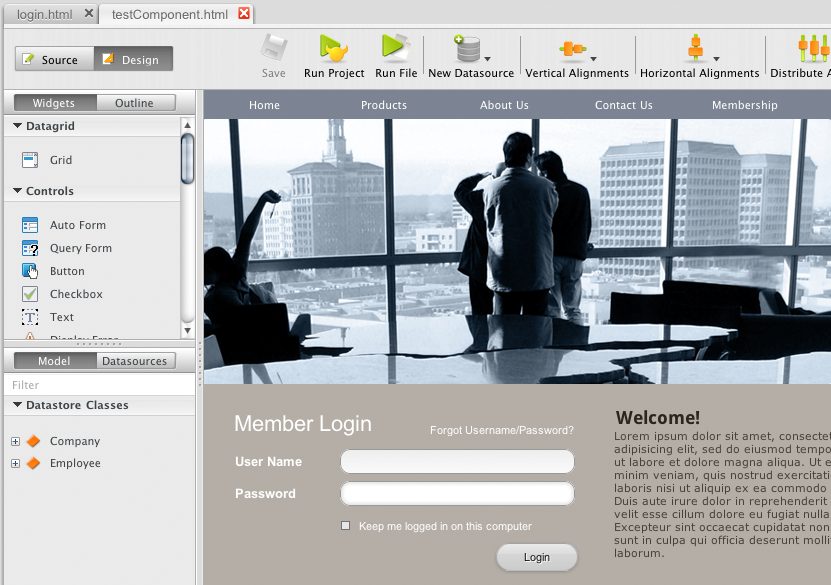Switch to Source view
The image size is (831, 585).
point(55,59)
